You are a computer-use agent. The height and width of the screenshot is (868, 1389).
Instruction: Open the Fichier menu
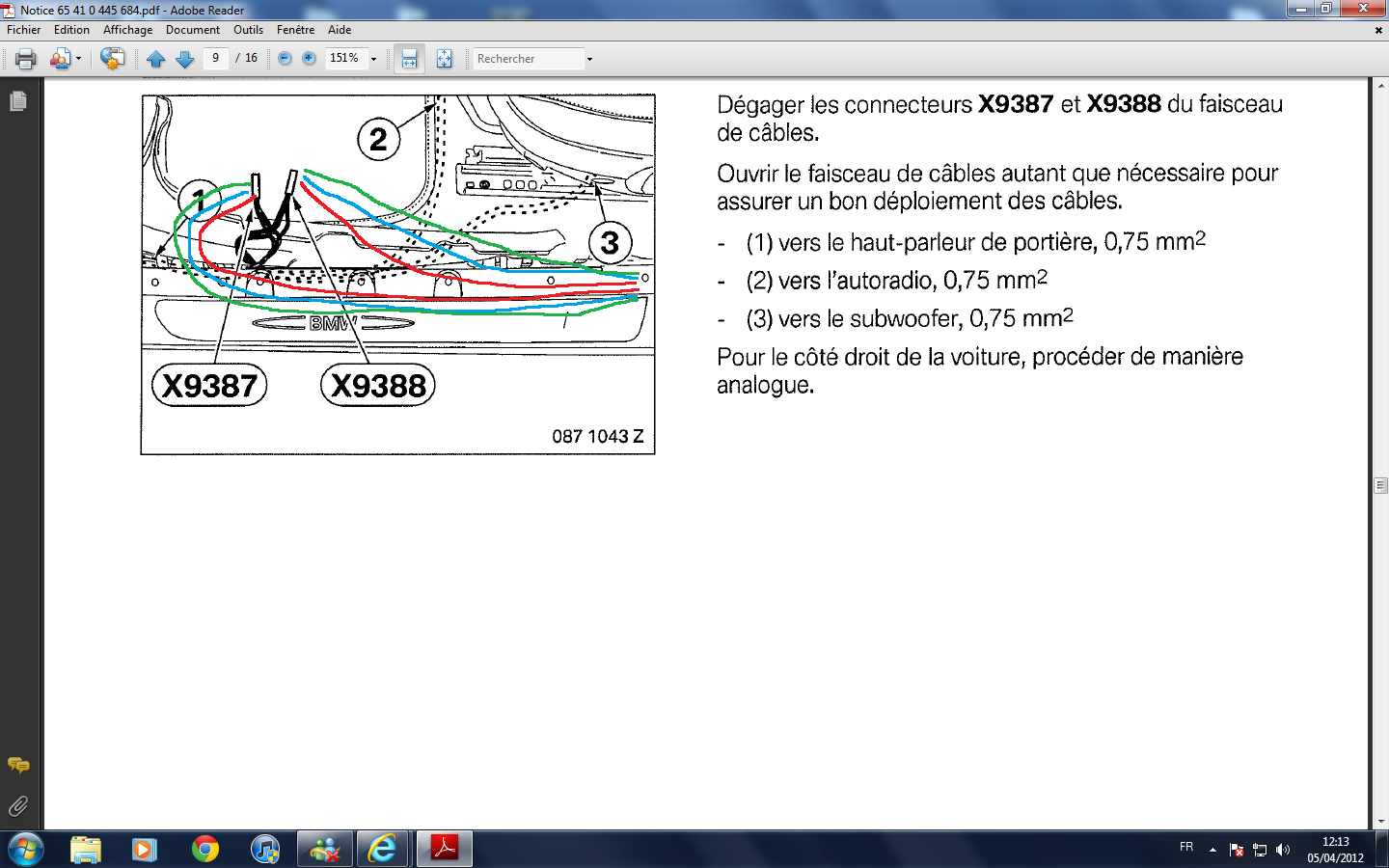tap(24, 30)
